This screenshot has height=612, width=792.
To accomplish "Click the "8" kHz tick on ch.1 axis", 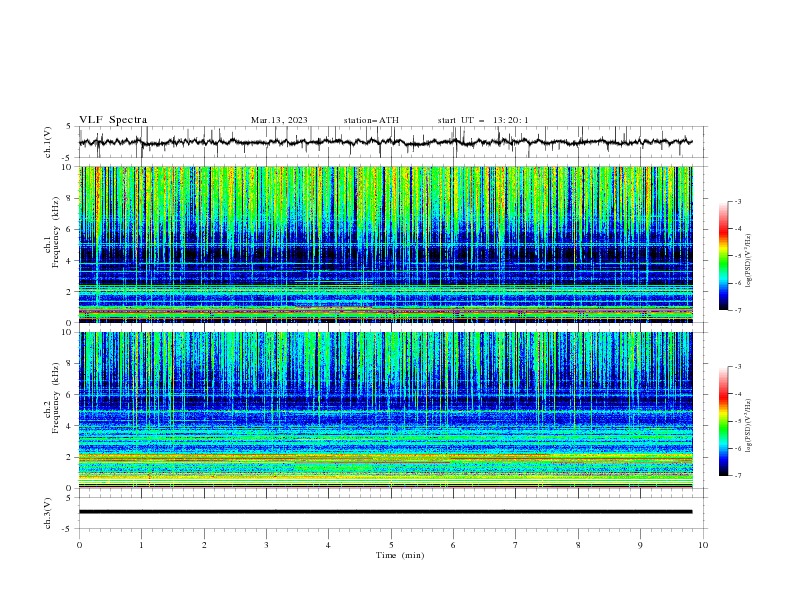I will pyautogui.click(x=71, y=198).
